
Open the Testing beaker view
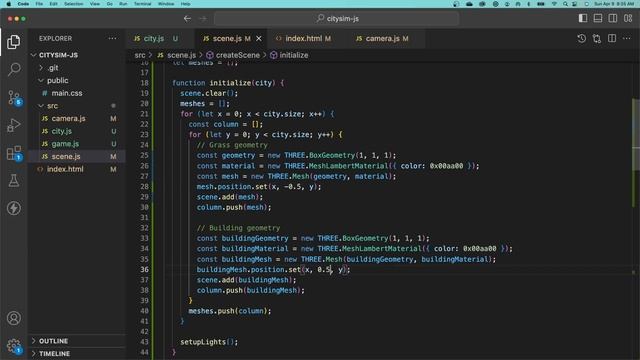(x=14, y=181)
